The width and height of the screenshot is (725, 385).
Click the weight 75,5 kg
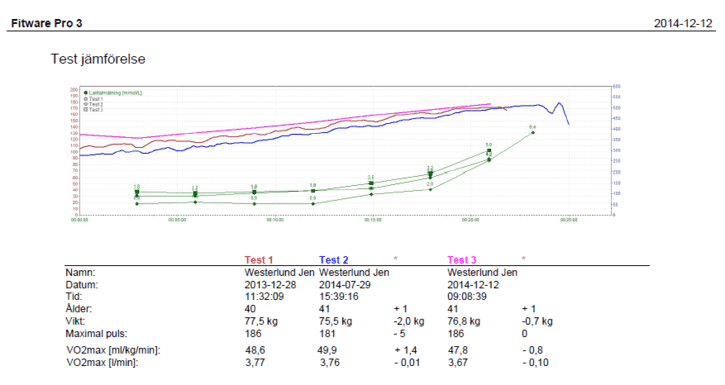click(x=336, y=321)
